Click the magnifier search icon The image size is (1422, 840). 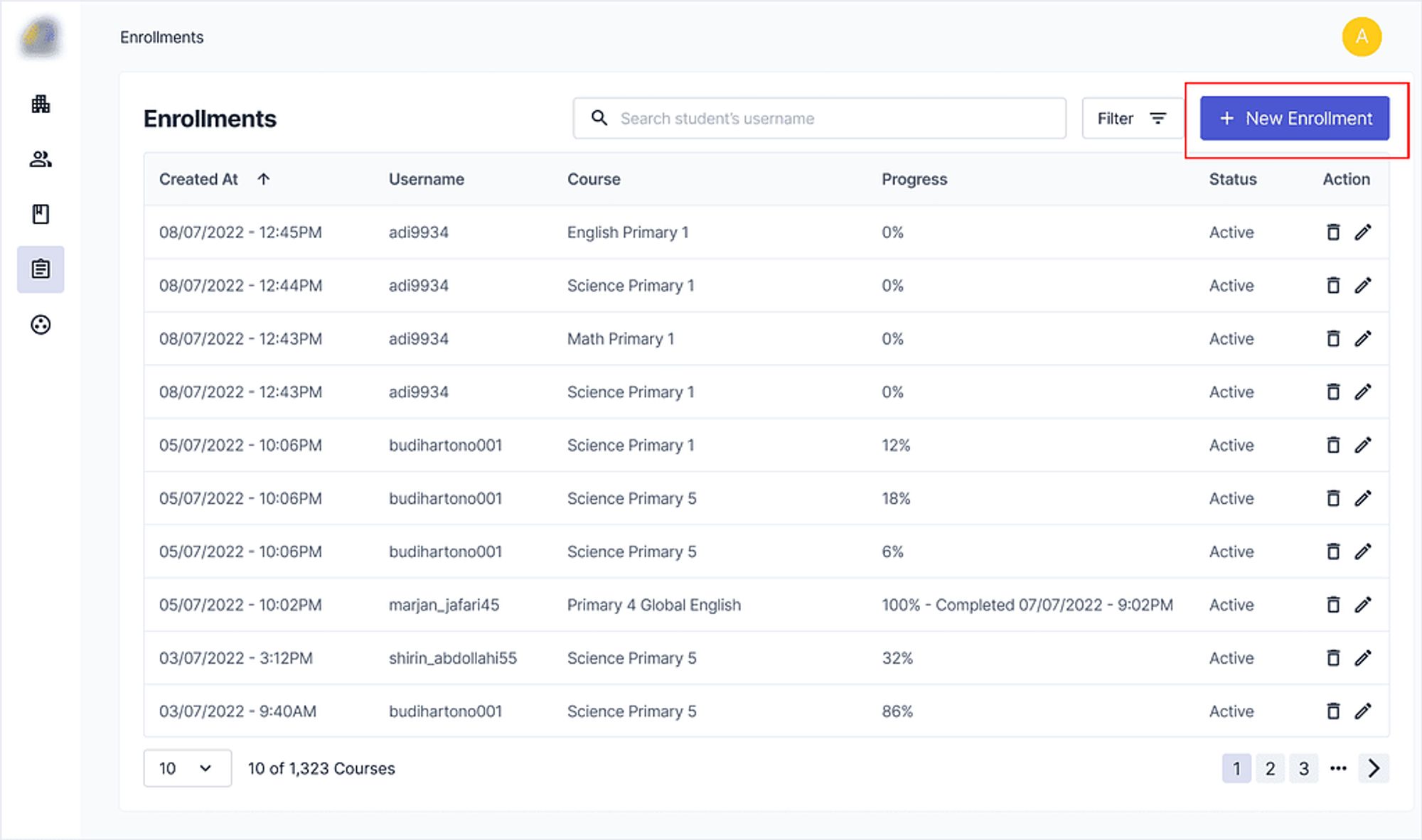(x=599, y=118)
